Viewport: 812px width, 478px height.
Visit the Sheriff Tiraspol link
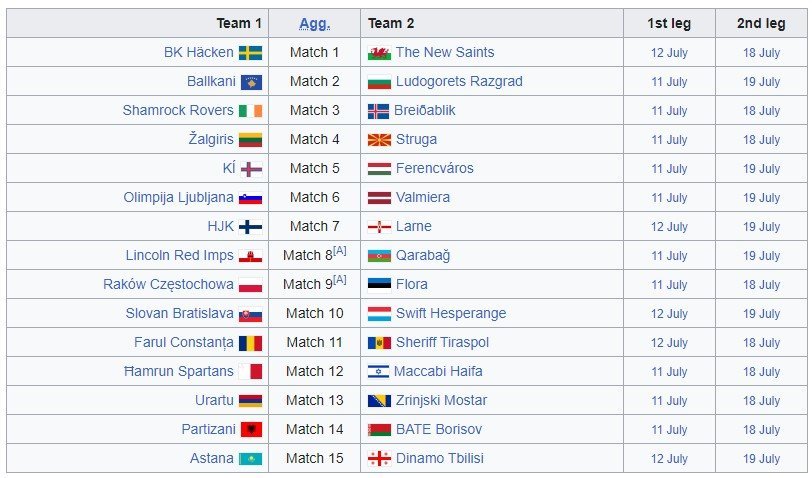pyautogui.click(x=442, y=342)
